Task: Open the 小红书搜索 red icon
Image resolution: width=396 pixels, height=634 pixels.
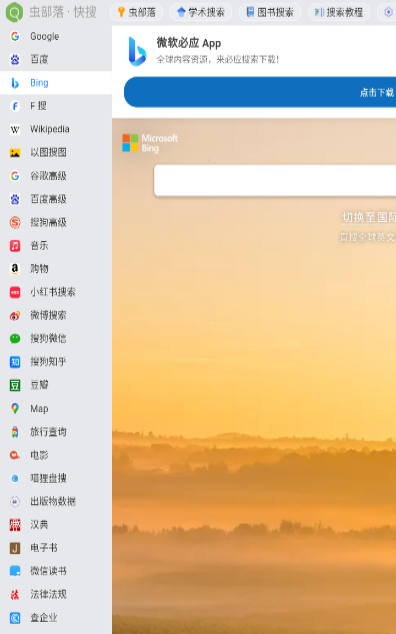Action: [x=15, y=292]
